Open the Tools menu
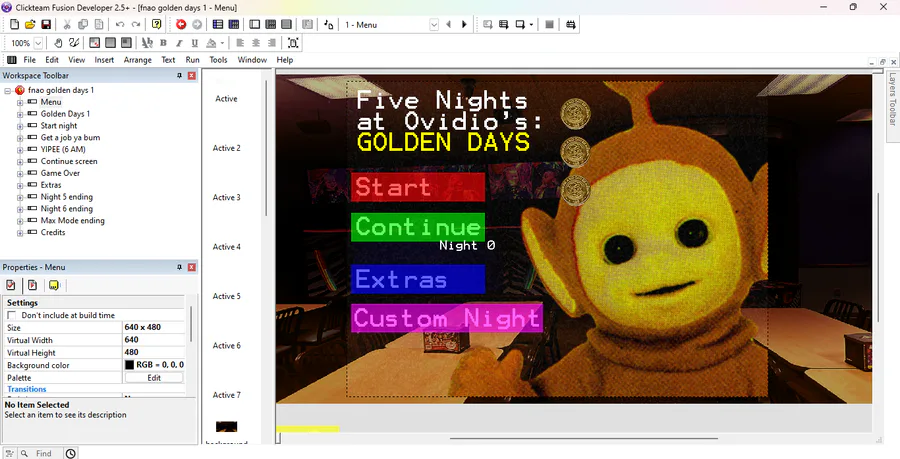The width and height of the screenshot is (900, 459). click(x=218, y=60)
